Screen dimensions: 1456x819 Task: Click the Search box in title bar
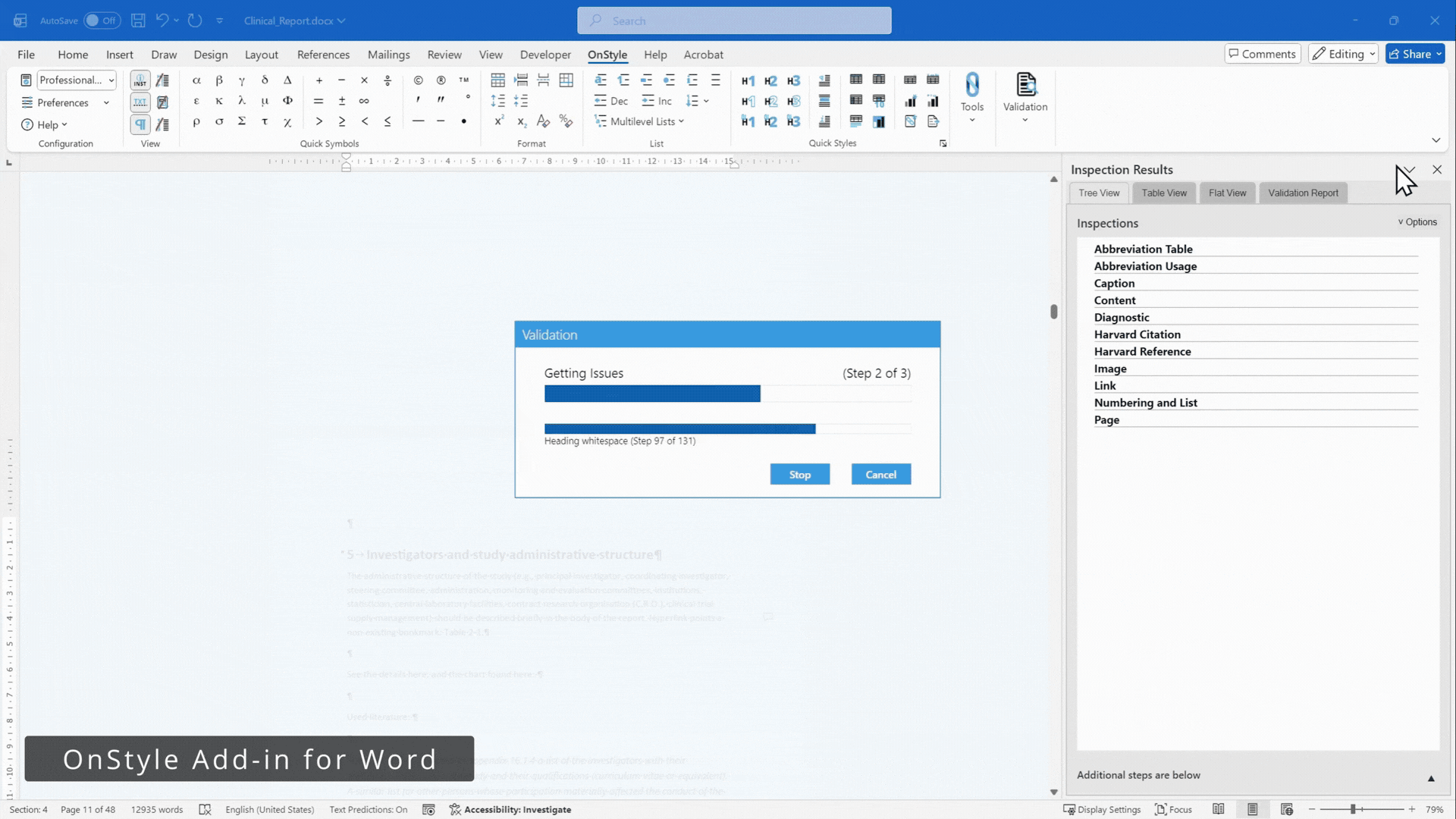point(734,20)
